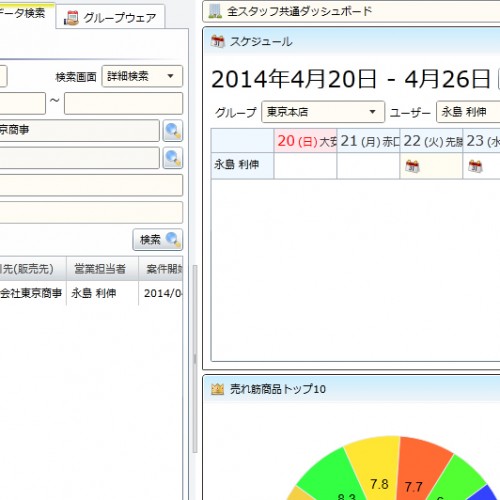Click the blue pie slice at chart edge
The image size is (500, 500).
click(x=485, y=494)
